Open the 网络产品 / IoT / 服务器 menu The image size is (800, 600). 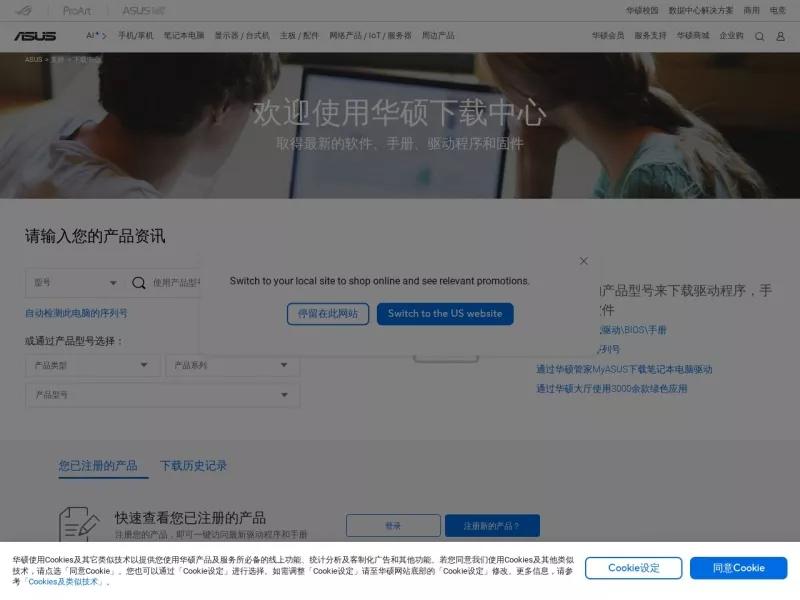[x=370, y=36]
